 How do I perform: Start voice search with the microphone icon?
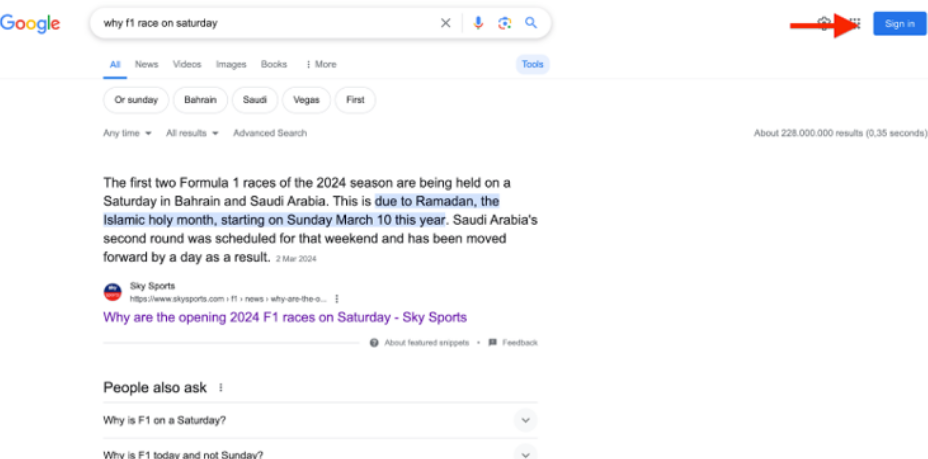(478, 23)
